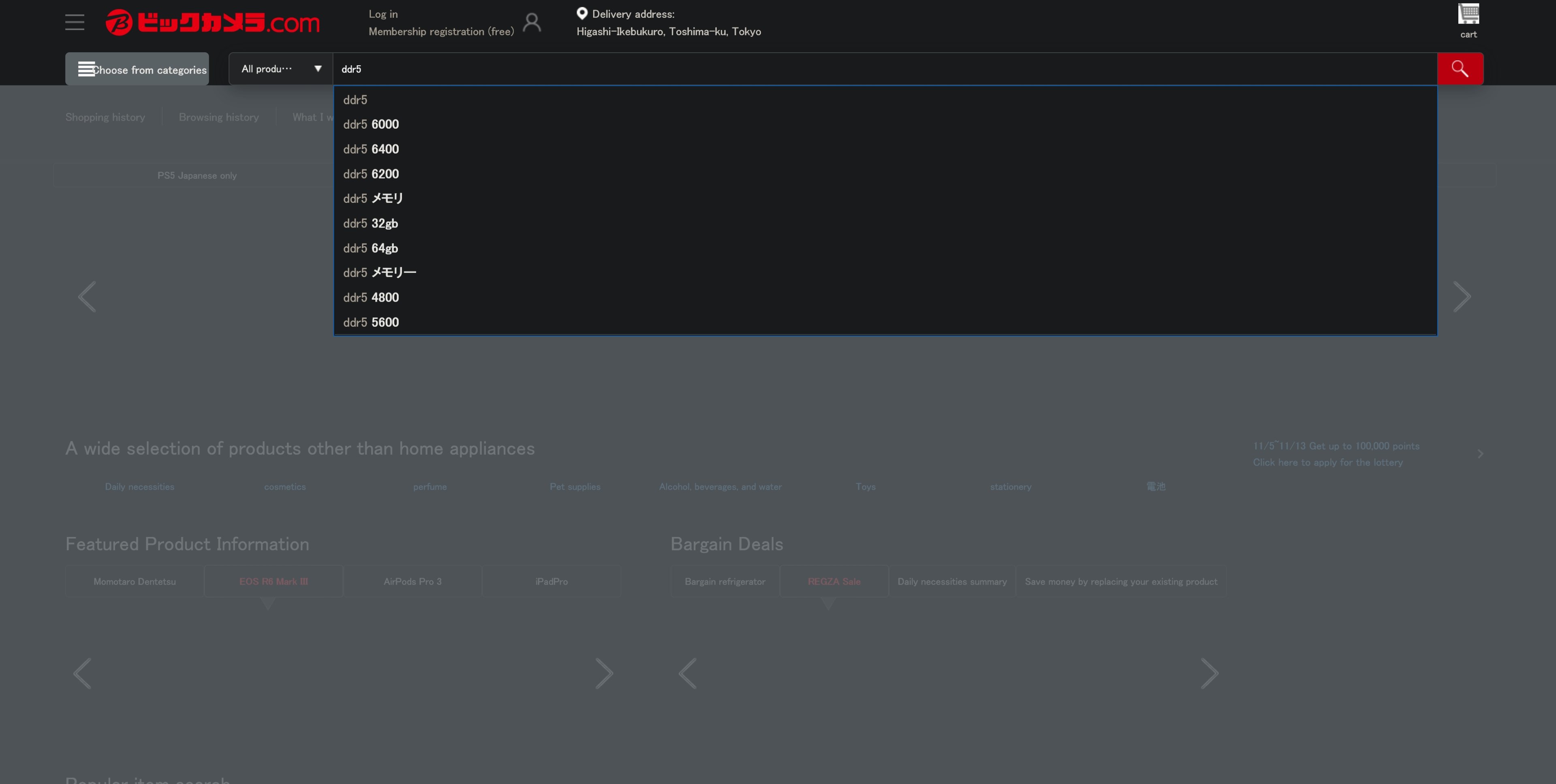Next arrow in Featured Product carousel
The height and width of the screenshot is (784, 1556).
point(603,673)
